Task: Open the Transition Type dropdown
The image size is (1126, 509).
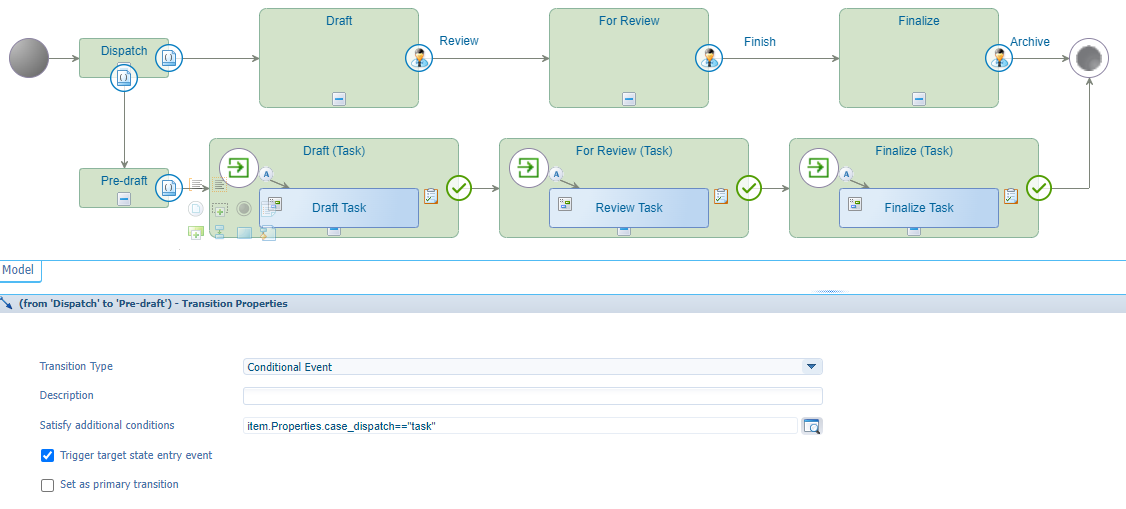Action: (x=811, y=367)
